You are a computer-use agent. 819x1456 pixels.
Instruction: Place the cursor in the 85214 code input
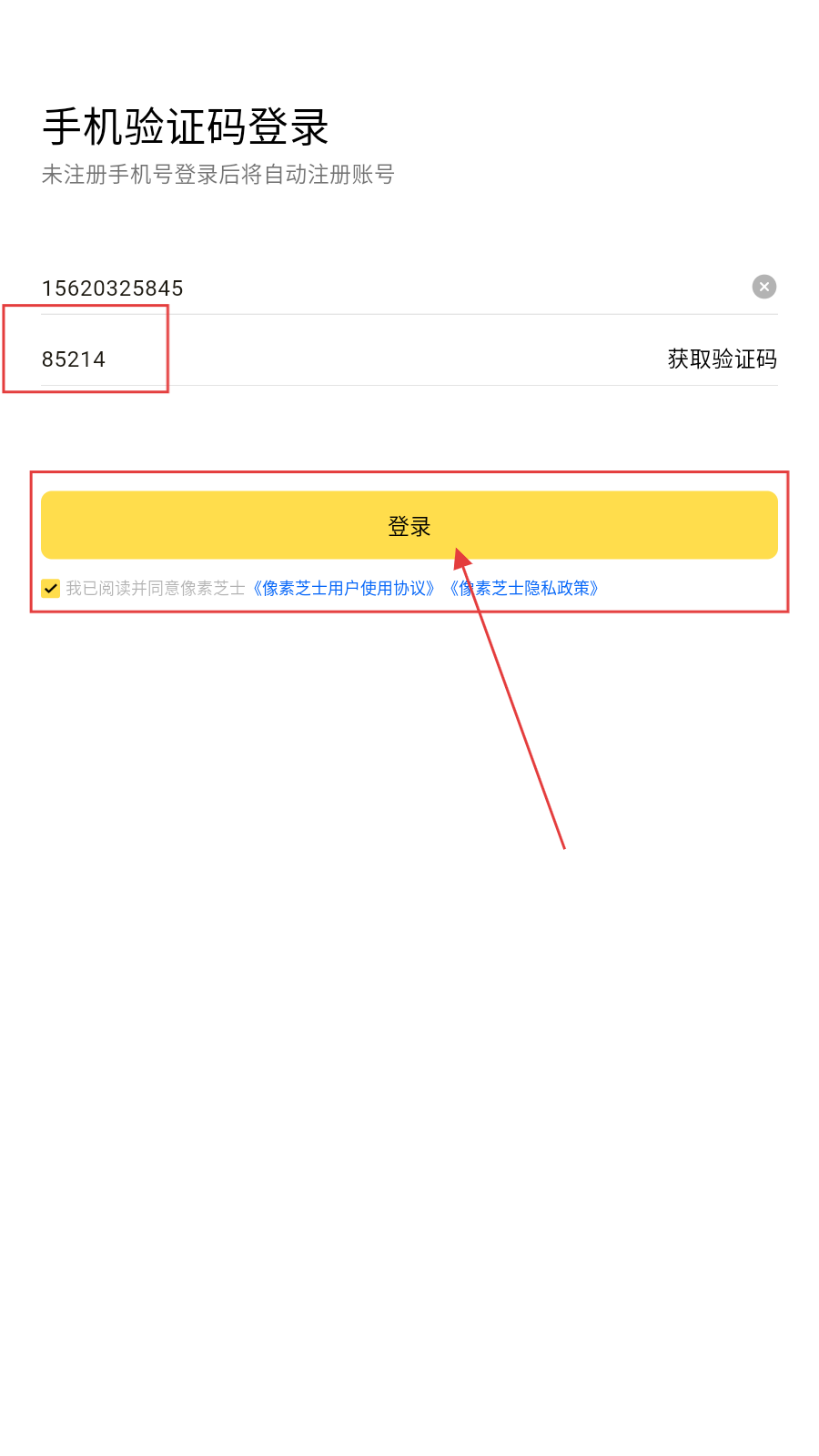(346, 359)
